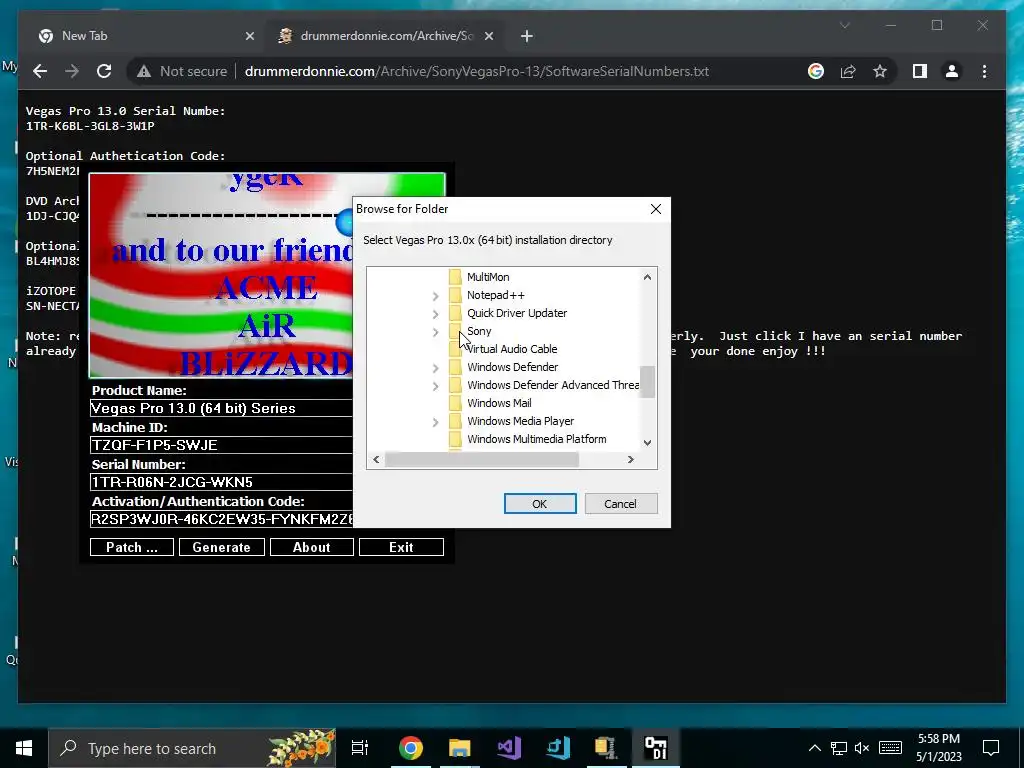Click the address bar URL
The width and height of the screenshot is (1024, 768).
coord(477,71)
